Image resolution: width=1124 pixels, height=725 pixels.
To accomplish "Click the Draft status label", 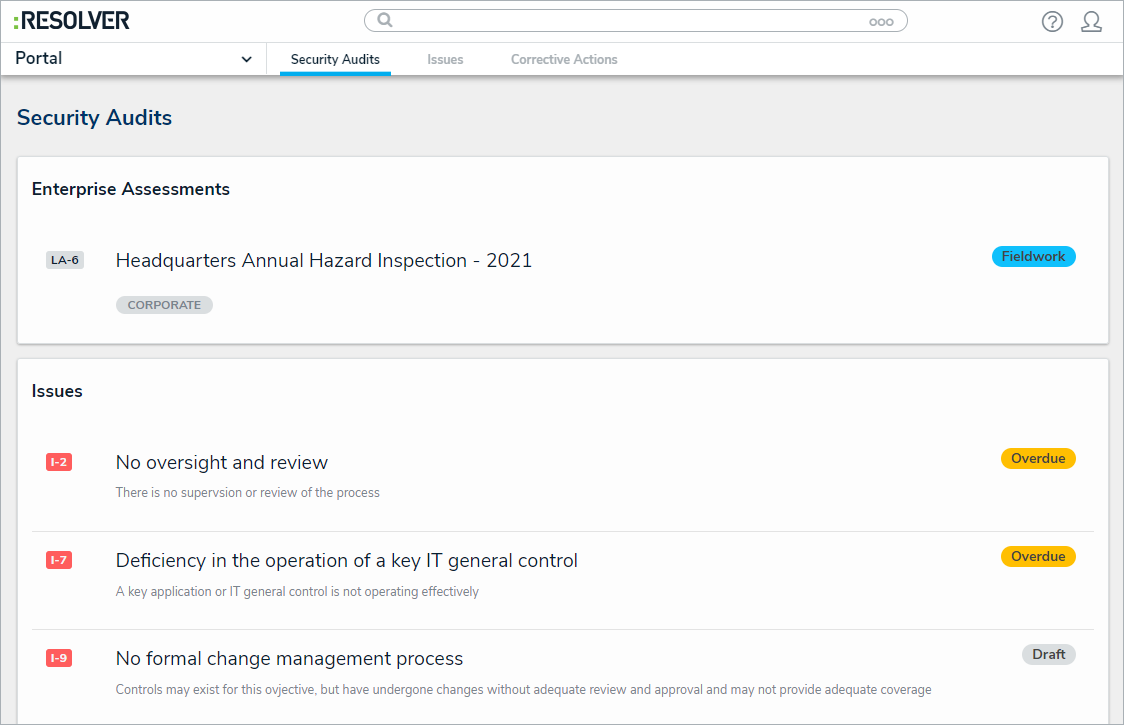I will (x=1048, y=655).
